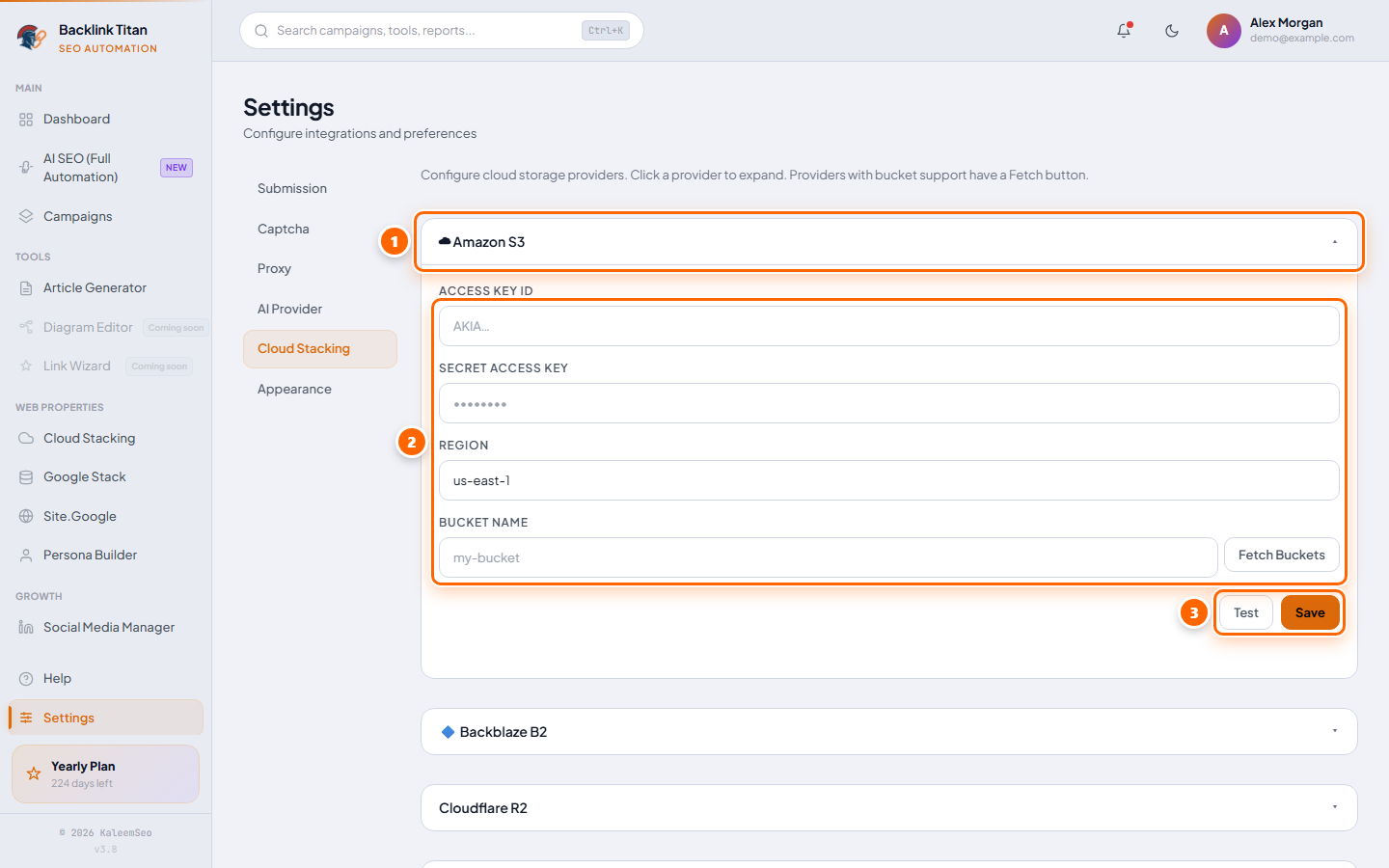The image size is (1389, 868).
Task: Click the Backblaze B2 diamond icon
Action: coord(448,732)
